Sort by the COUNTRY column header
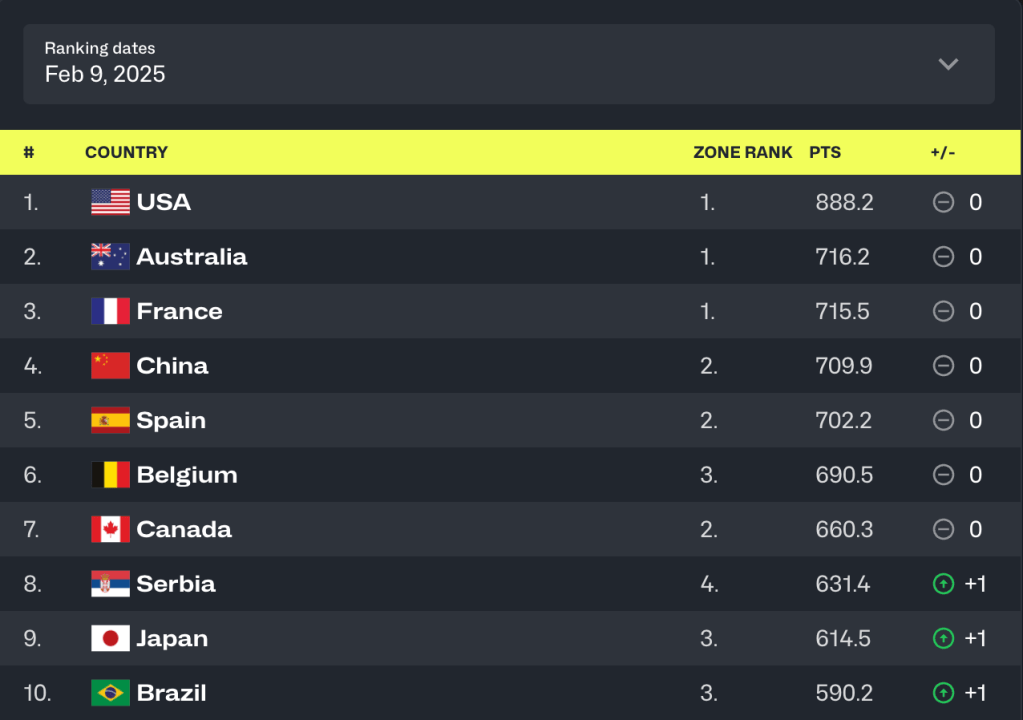Screen dimensions: 1023x720 click(126, 153)
